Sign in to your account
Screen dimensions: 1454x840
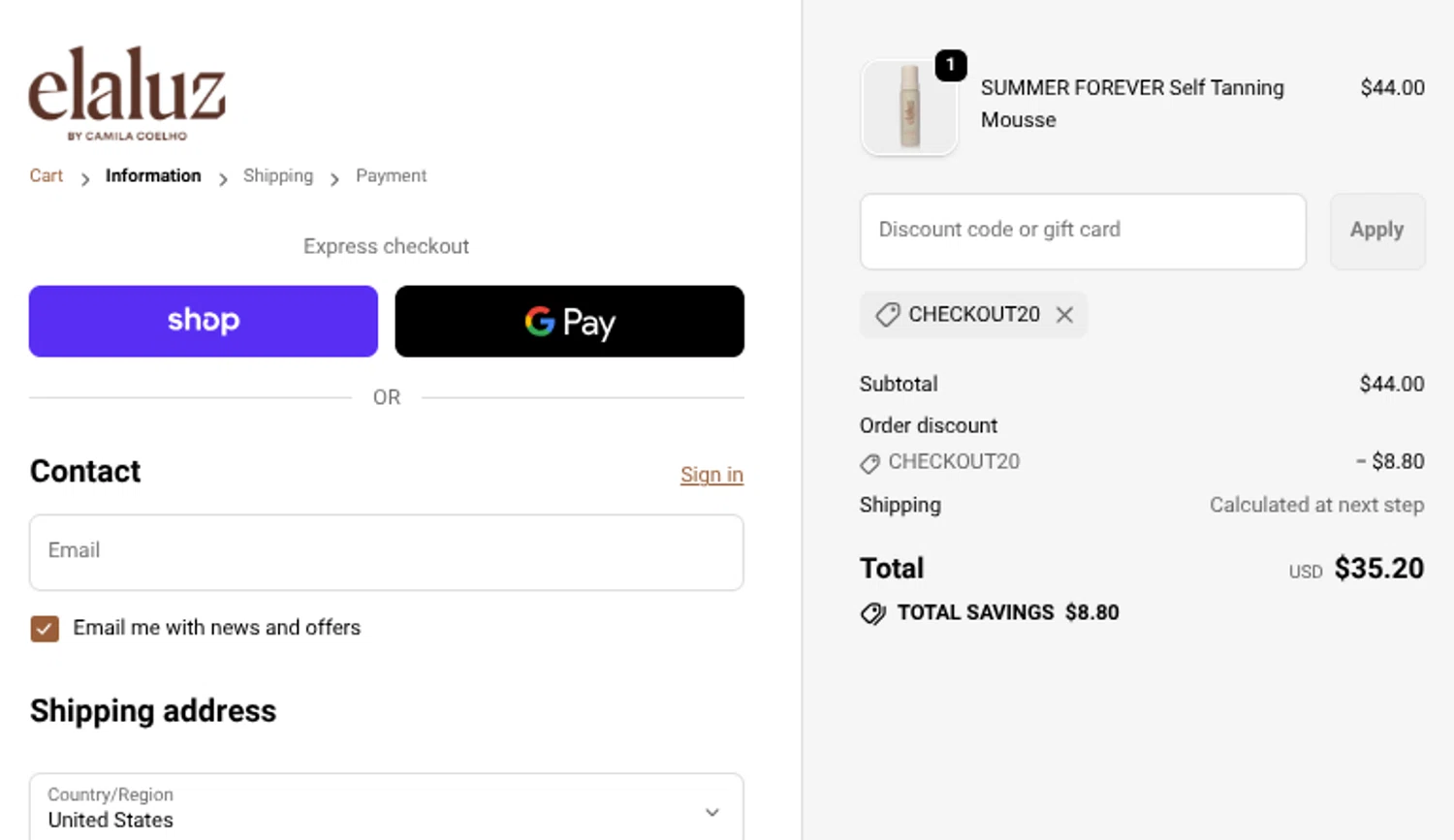711,475
